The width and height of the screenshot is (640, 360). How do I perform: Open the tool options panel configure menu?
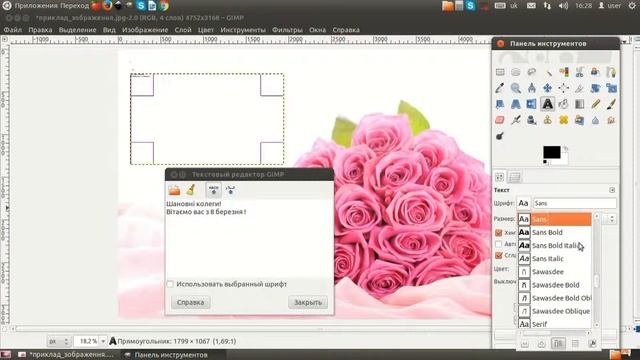(612, 190)
